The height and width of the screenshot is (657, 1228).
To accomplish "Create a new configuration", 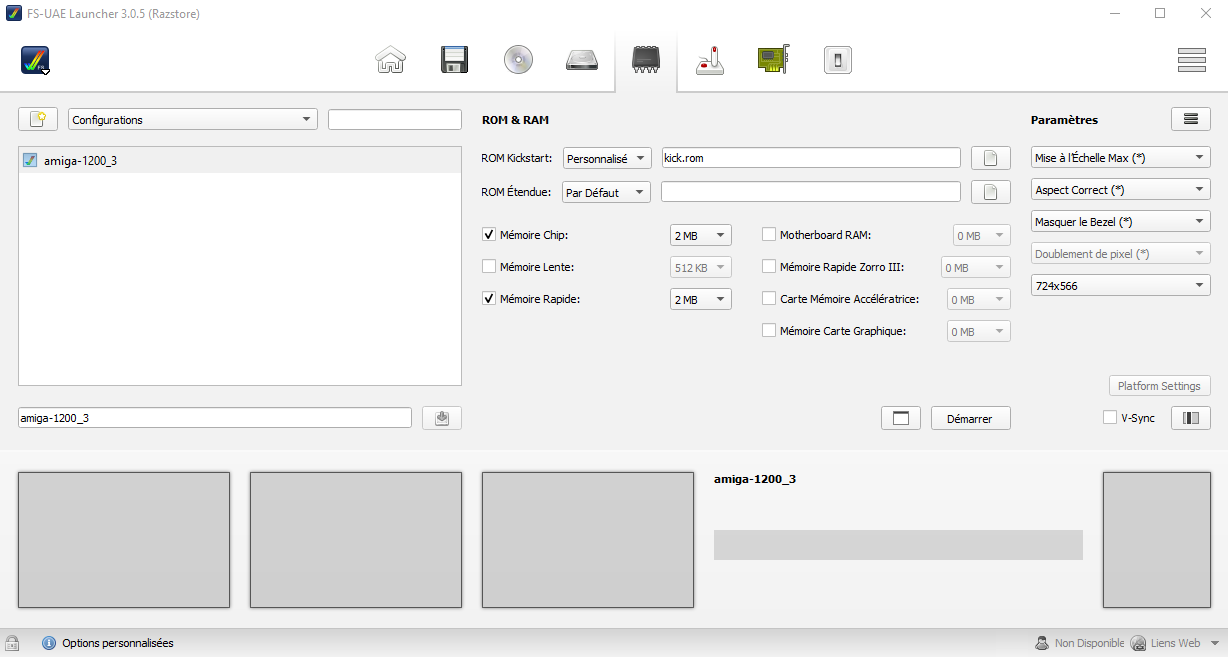I will 38,120.
